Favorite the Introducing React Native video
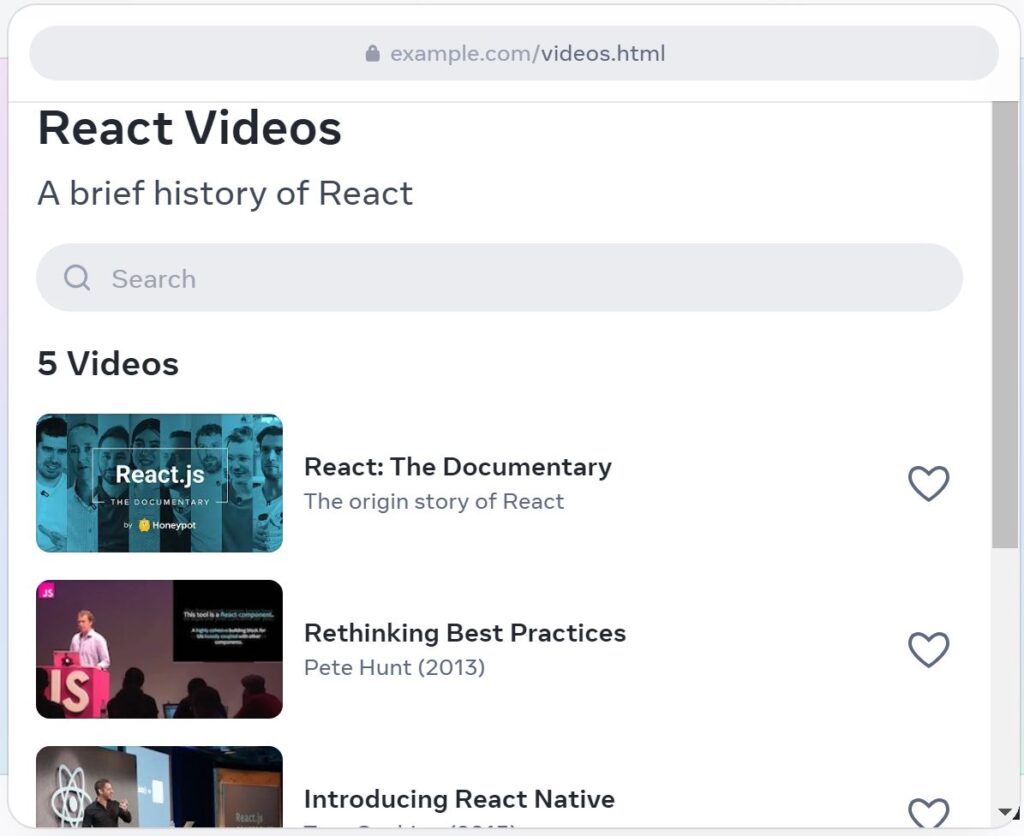 tap(928, 813)
